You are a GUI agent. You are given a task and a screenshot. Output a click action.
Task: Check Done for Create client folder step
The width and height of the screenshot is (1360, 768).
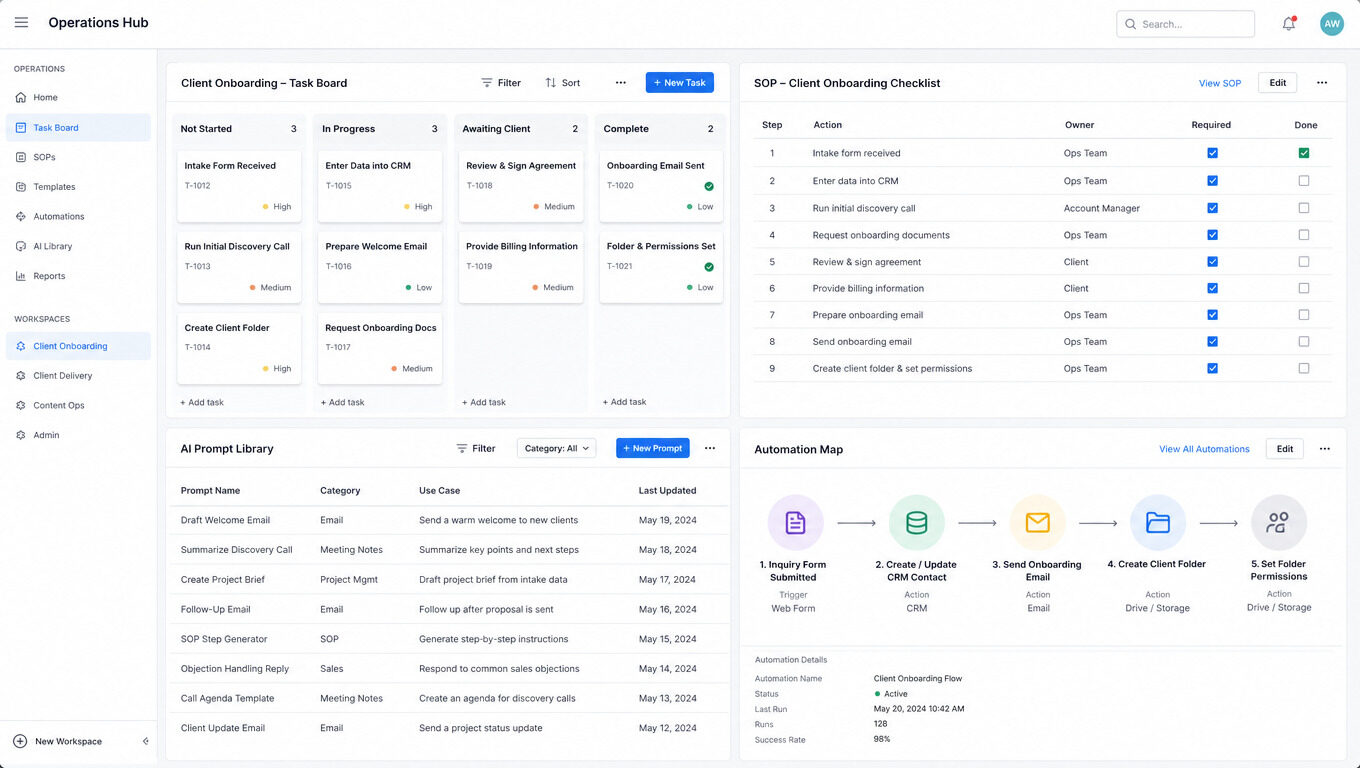pos(1304,368)
